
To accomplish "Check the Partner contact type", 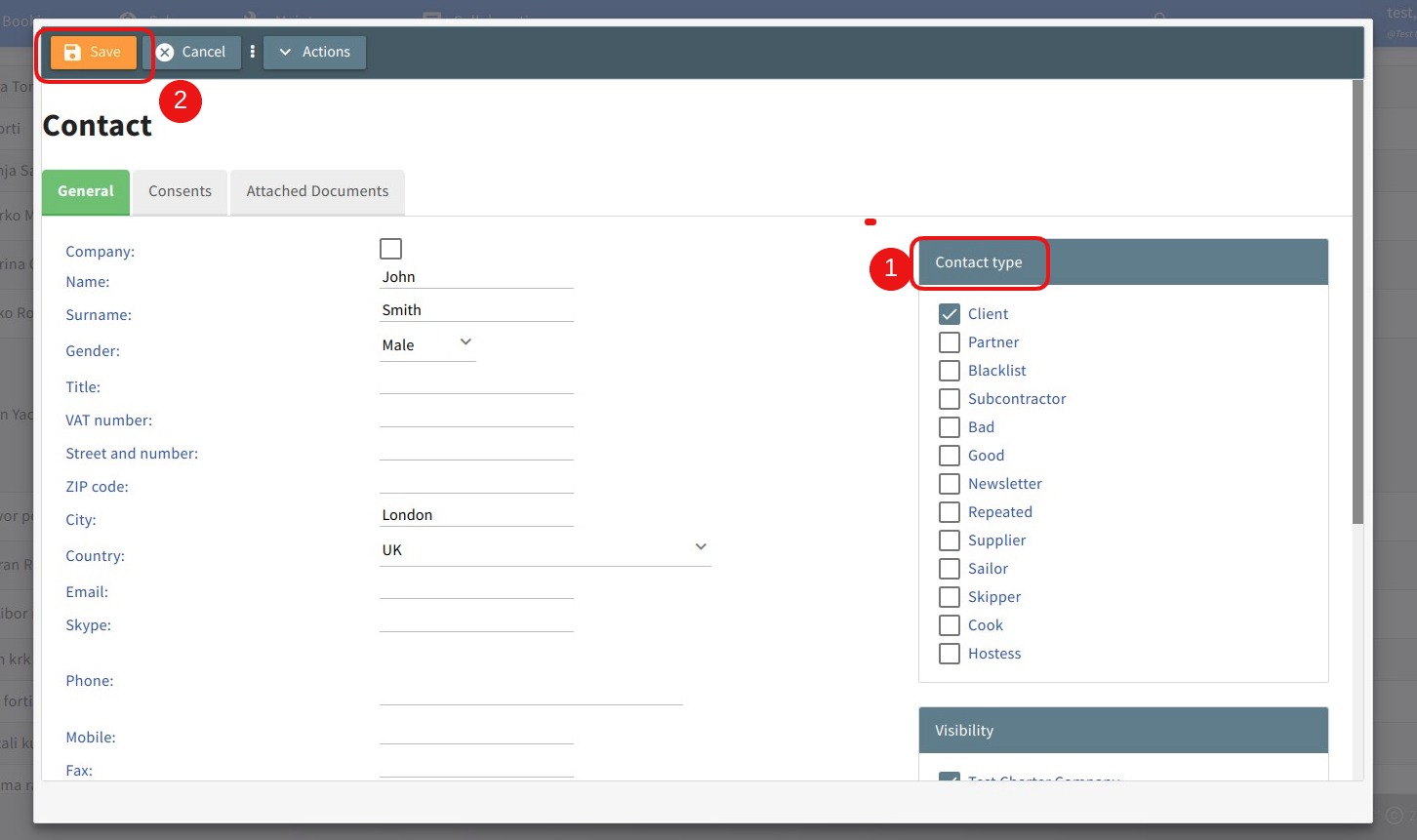I will point(950,342).
